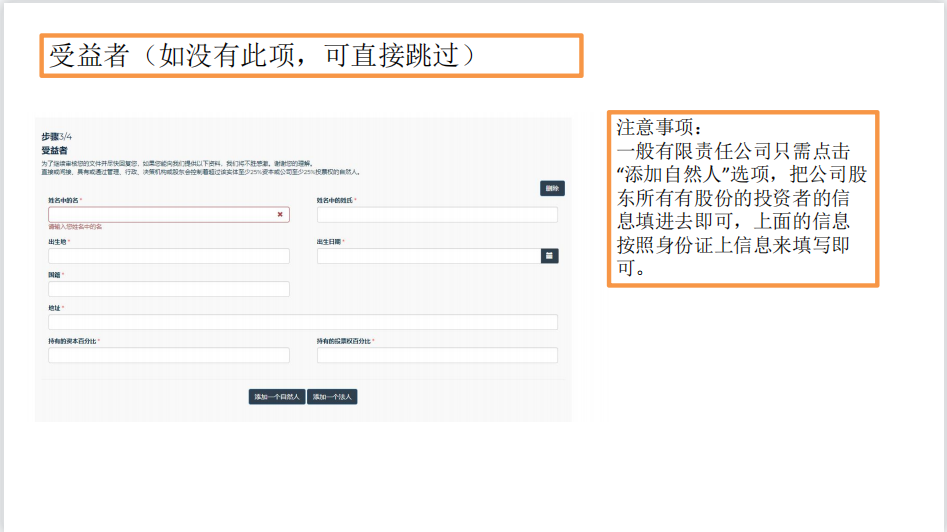
Task: Click the red X icon in 姓名中的名 field
Action: [280, 214]
